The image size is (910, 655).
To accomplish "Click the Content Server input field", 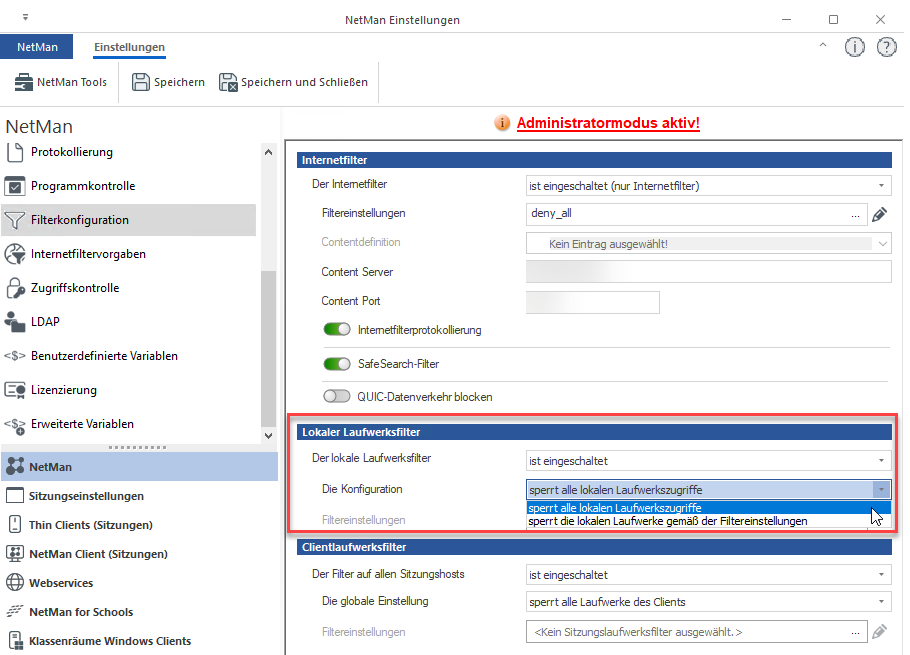I will pos(708,272).
